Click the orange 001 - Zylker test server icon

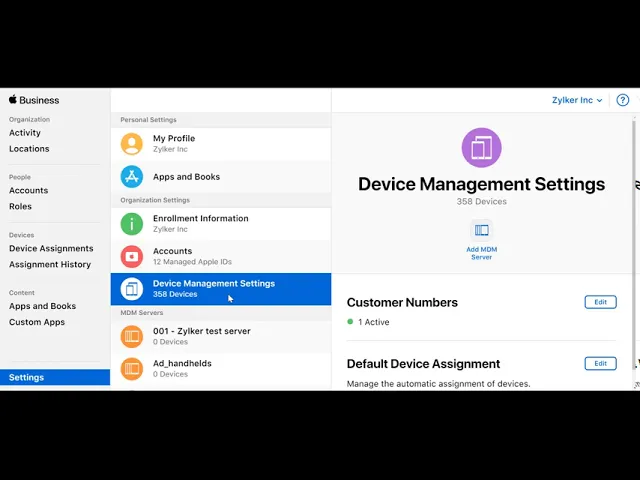[x=132, y=336]
